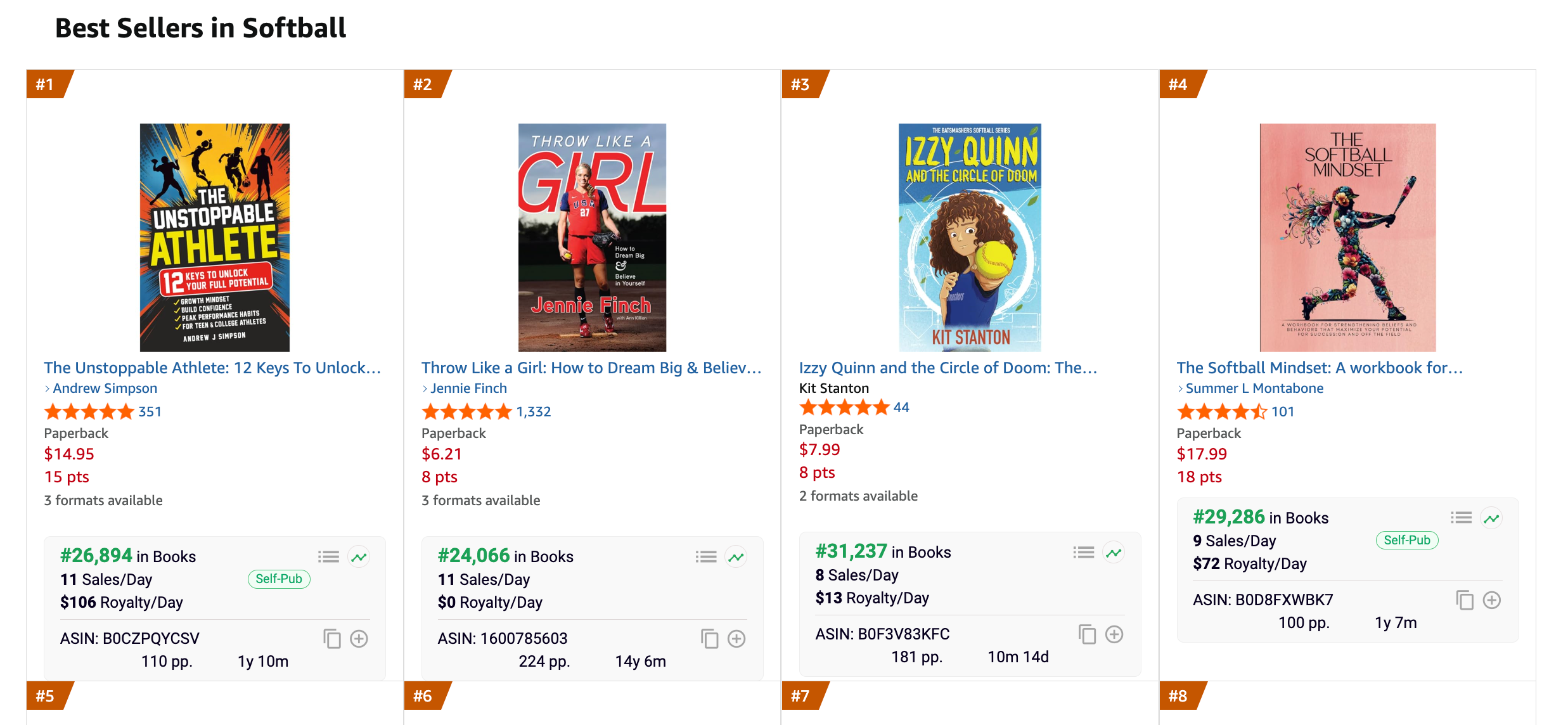Click the copy icon beside ASIN B0F3V83KFC
The height and width of the screenshot is (725, 1568).
pos(1087,634)
